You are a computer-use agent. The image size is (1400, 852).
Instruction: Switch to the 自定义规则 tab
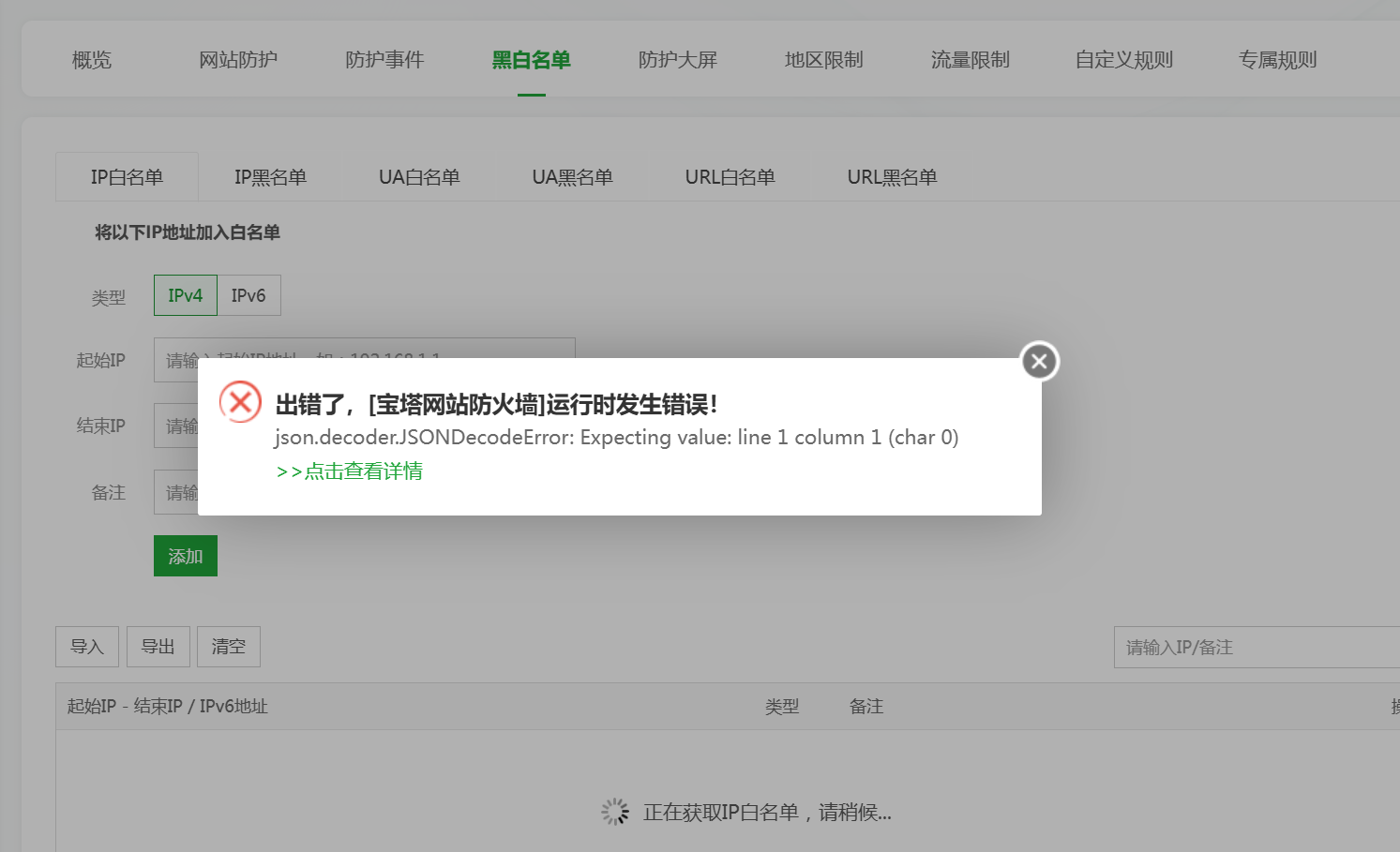1122,59
